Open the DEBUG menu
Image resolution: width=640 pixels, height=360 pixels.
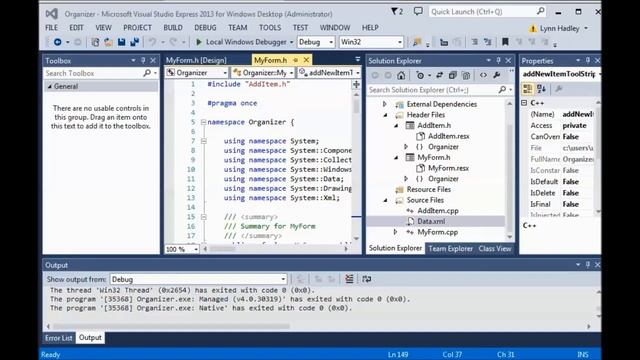click(205, 28)
